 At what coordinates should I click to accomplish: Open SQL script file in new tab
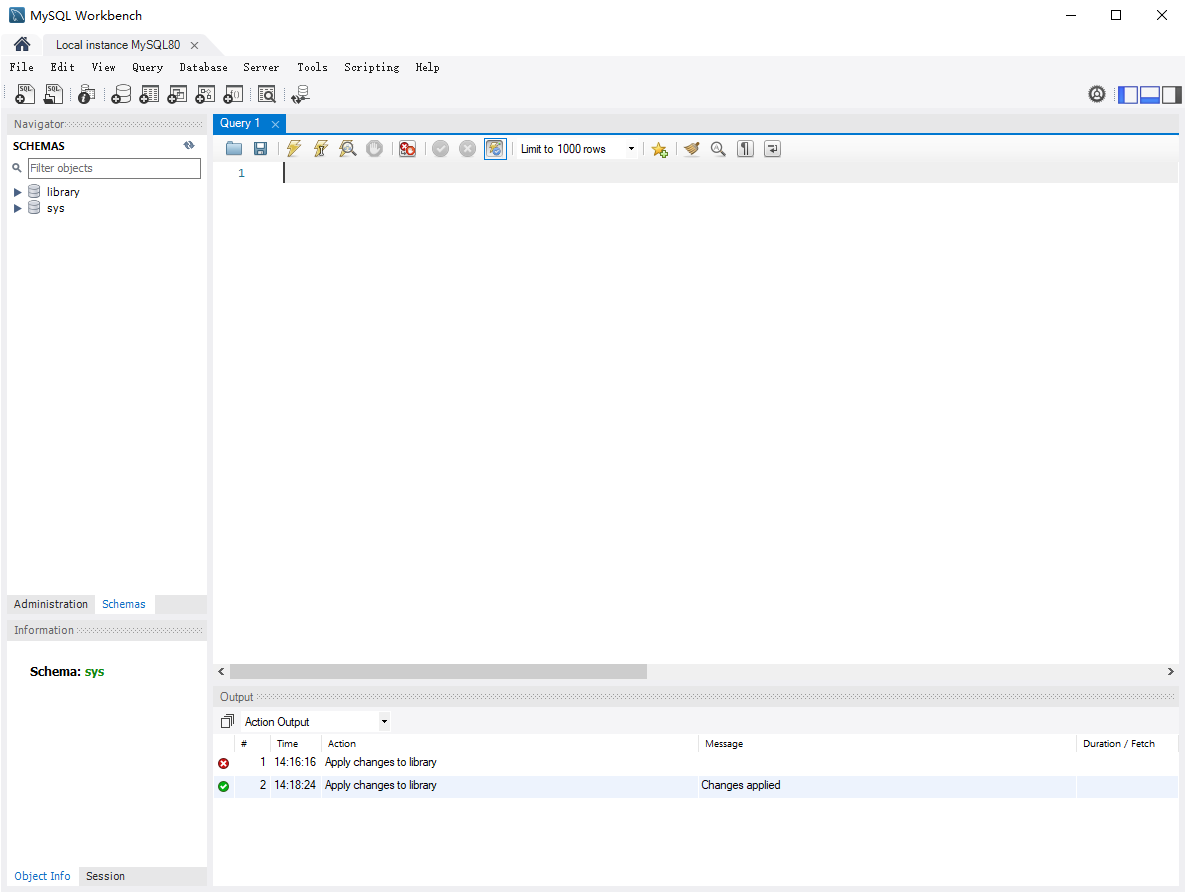click(x=53, y=94)
